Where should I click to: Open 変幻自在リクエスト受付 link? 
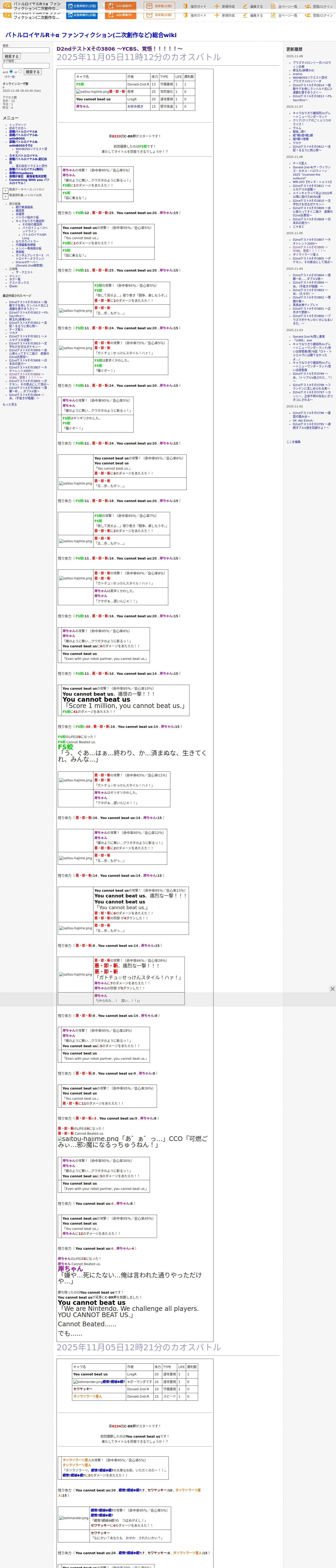[x=31, y=166]
